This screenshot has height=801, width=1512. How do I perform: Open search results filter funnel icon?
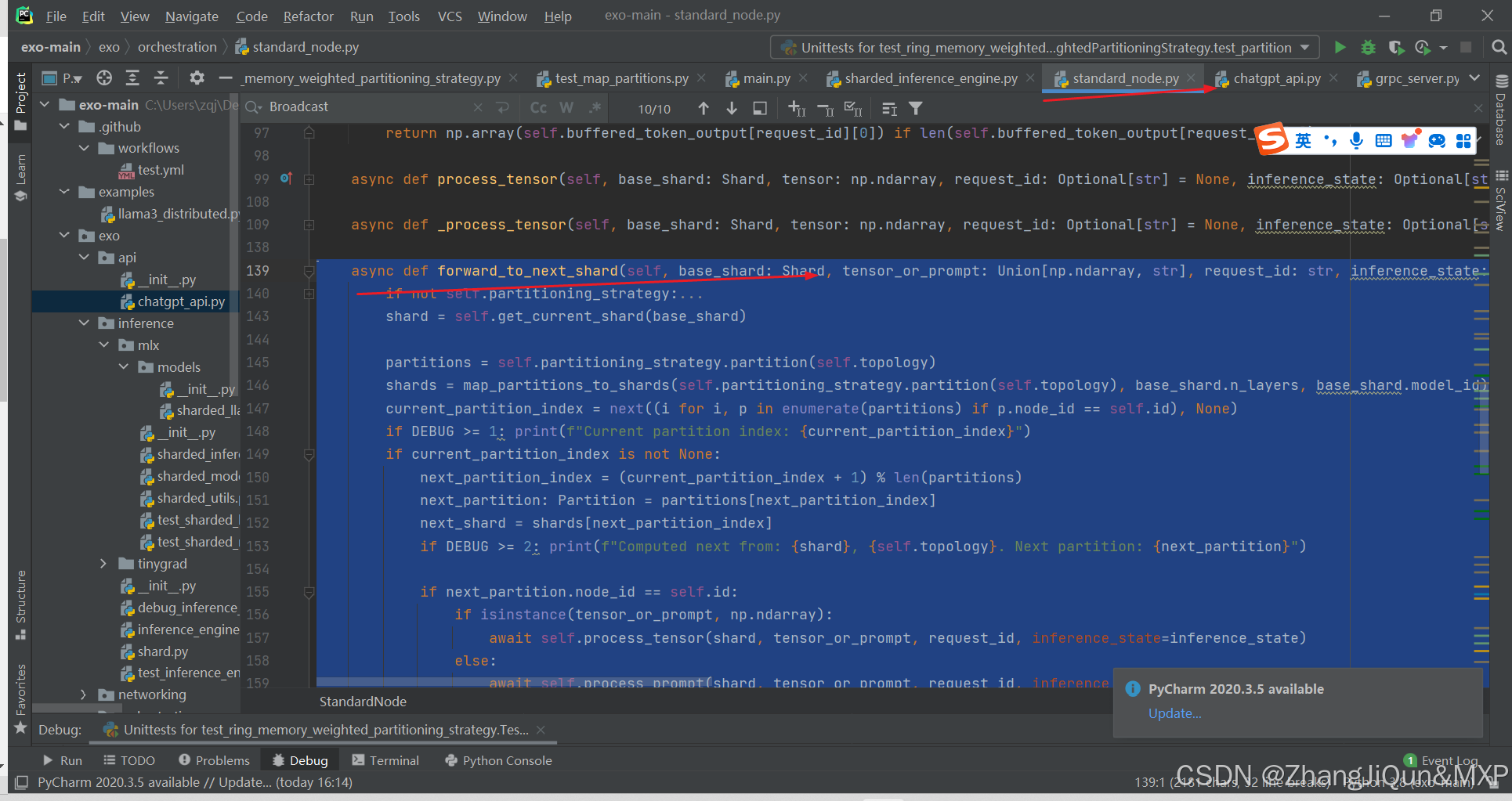[915, 108]
